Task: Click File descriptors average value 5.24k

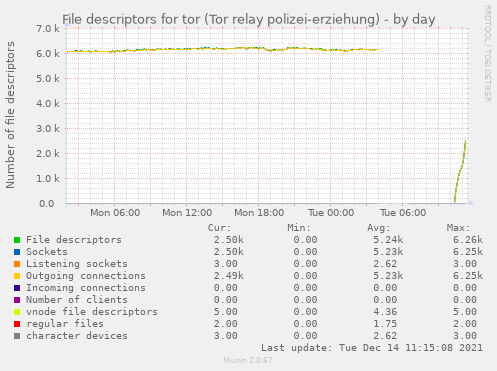Action: (x=388, y=240)
